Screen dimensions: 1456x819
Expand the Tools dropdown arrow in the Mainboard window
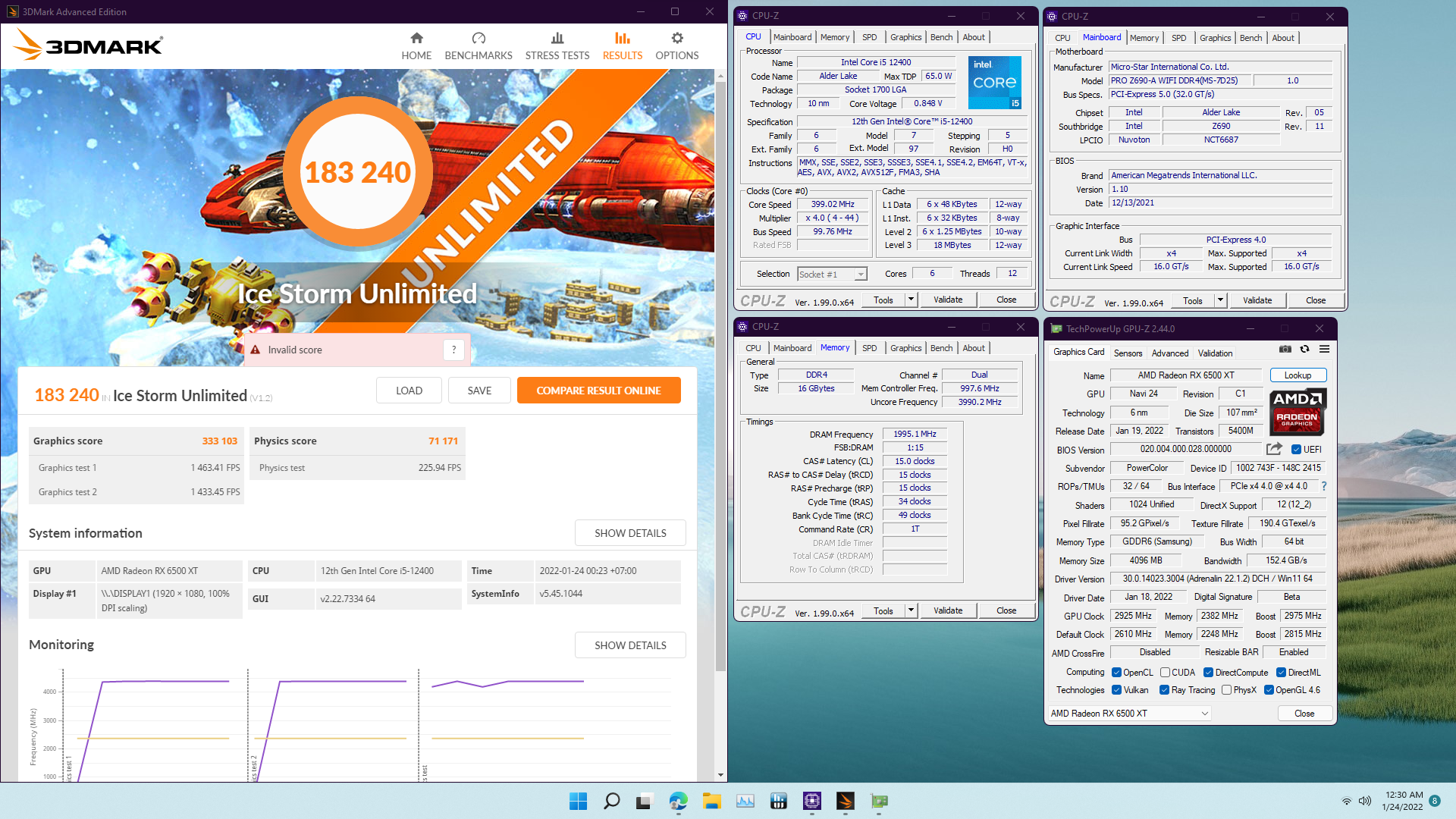coord(1220,300)
